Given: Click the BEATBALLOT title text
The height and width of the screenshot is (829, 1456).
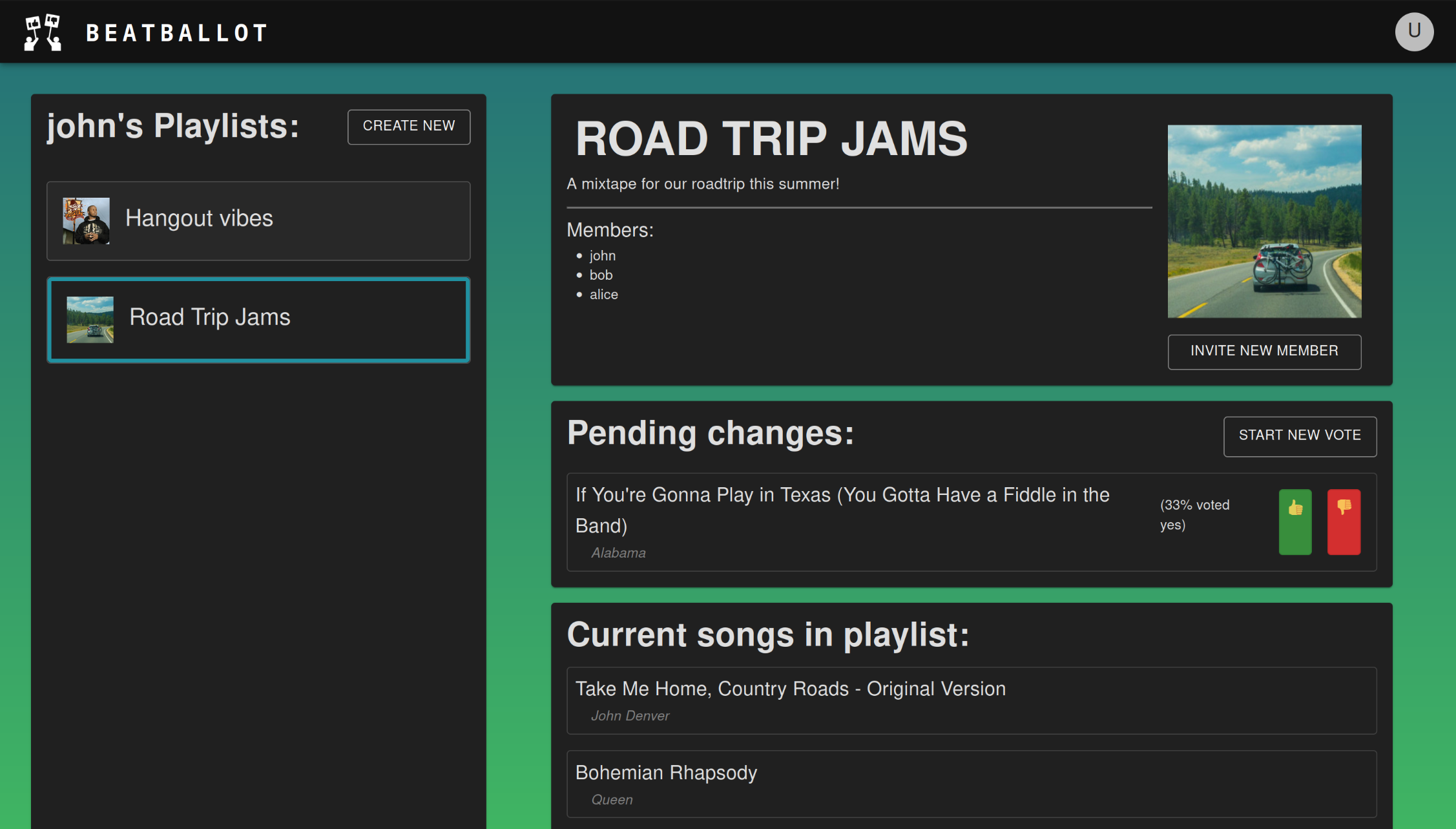Looking at the screenshot, I should [x=177, y=33].
